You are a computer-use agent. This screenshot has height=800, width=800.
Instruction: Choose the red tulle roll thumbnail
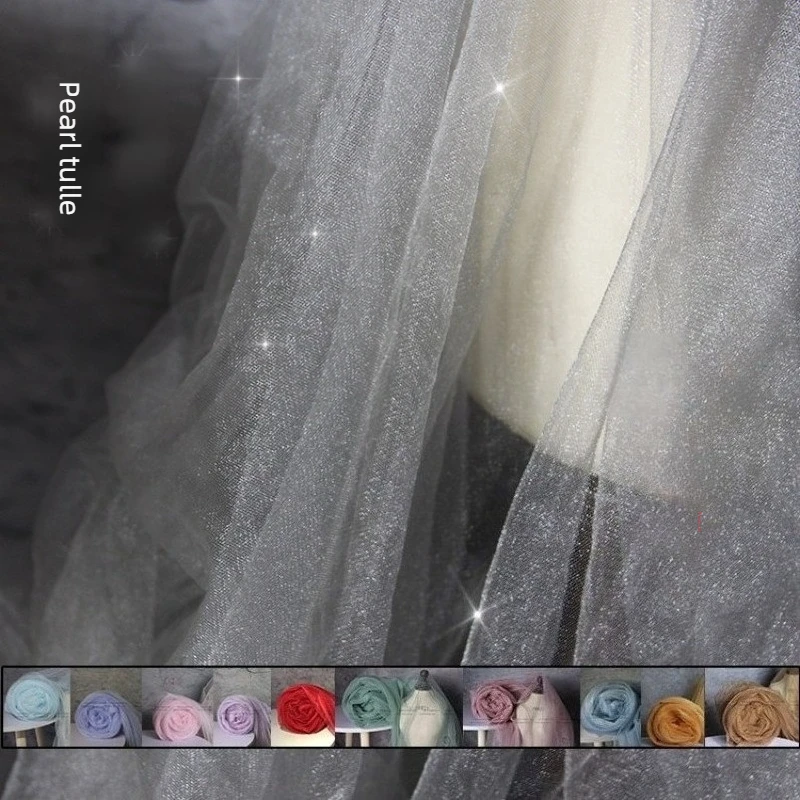click(x=303, y=707)
